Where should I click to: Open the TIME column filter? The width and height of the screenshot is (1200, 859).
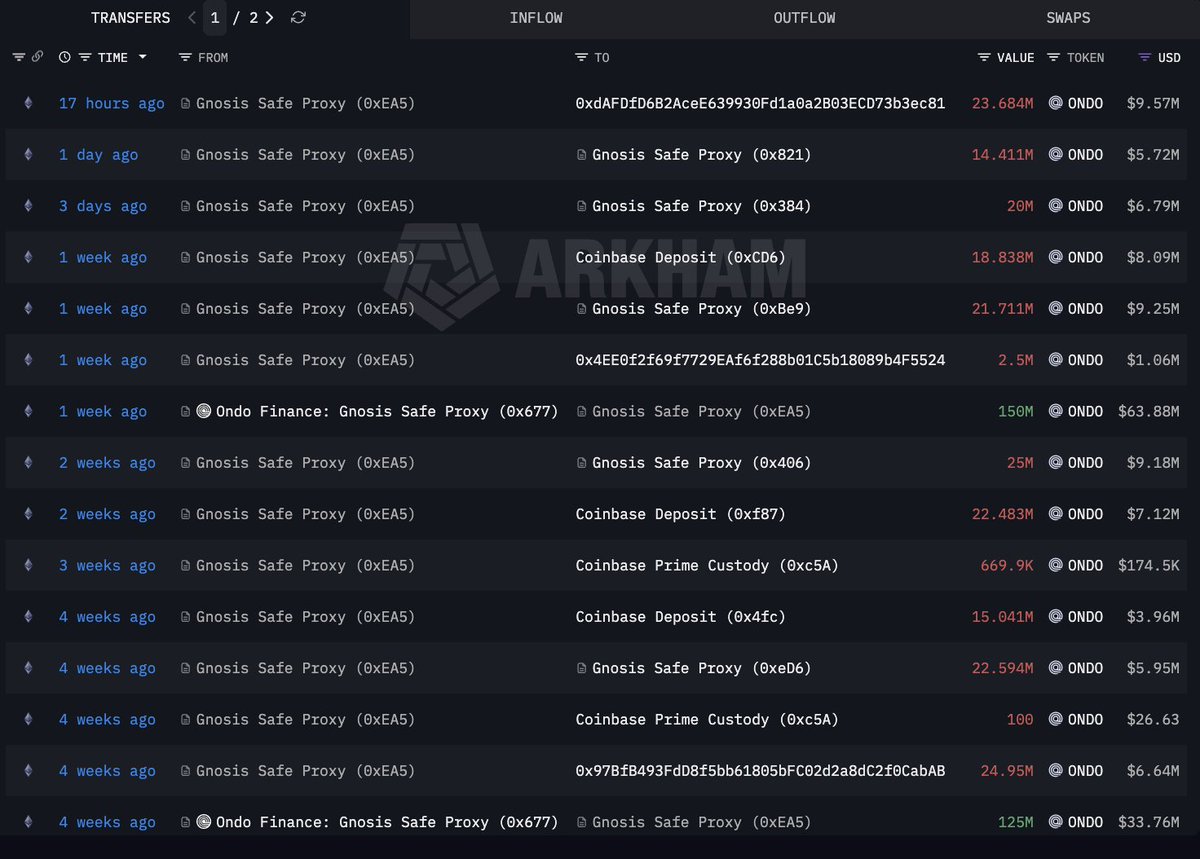click(x=85, y=57)
